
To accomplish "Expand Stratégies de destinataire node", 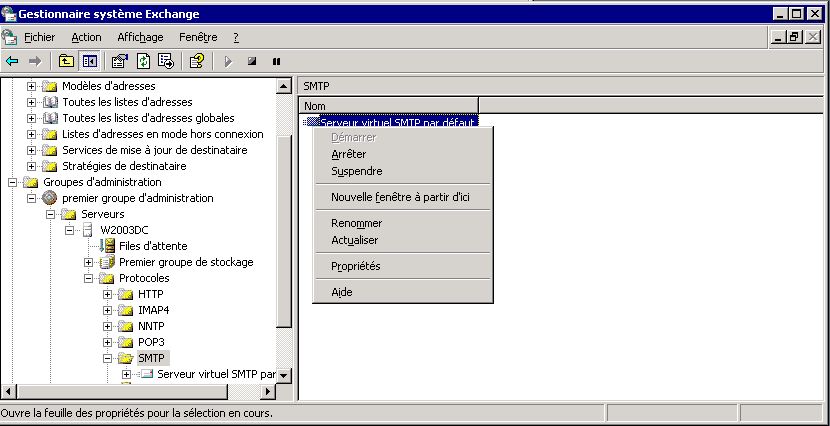I will point(31,166).
